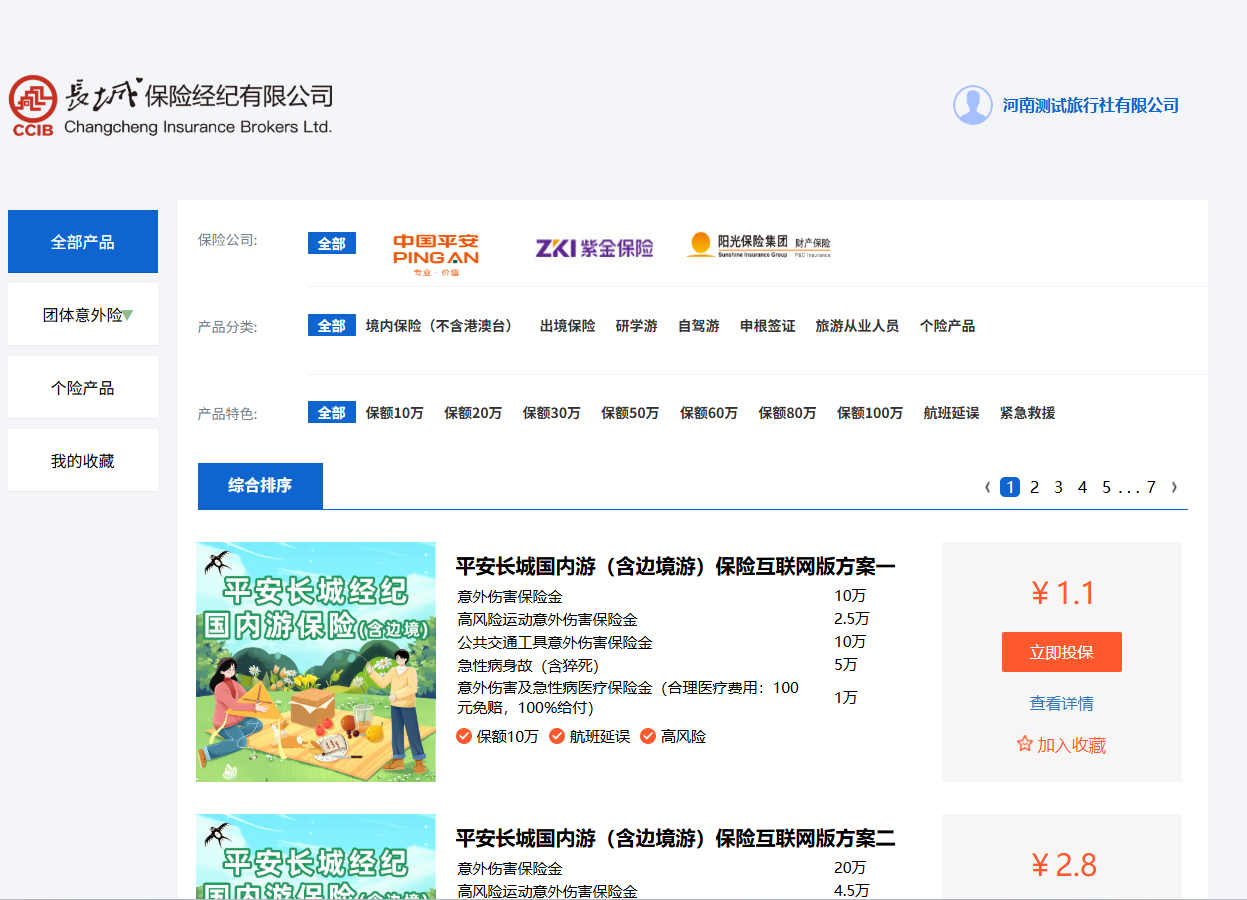Open 个险产品 in the left sidebar
Viewport: 1247px width, 900px height.
coord(83,388)
